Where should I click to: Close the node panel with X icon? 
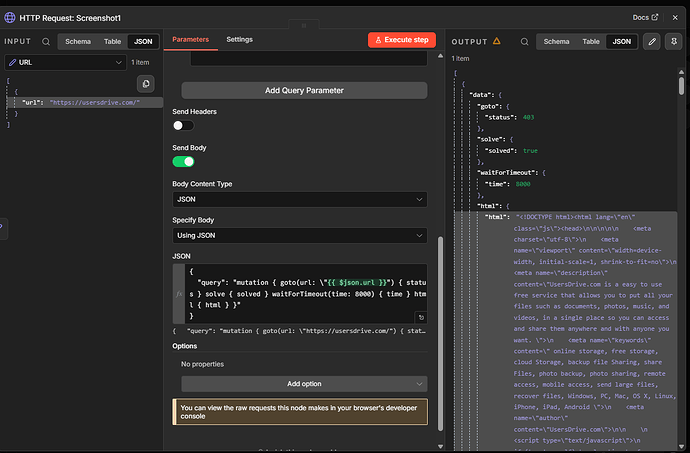(x=677, y=17)
